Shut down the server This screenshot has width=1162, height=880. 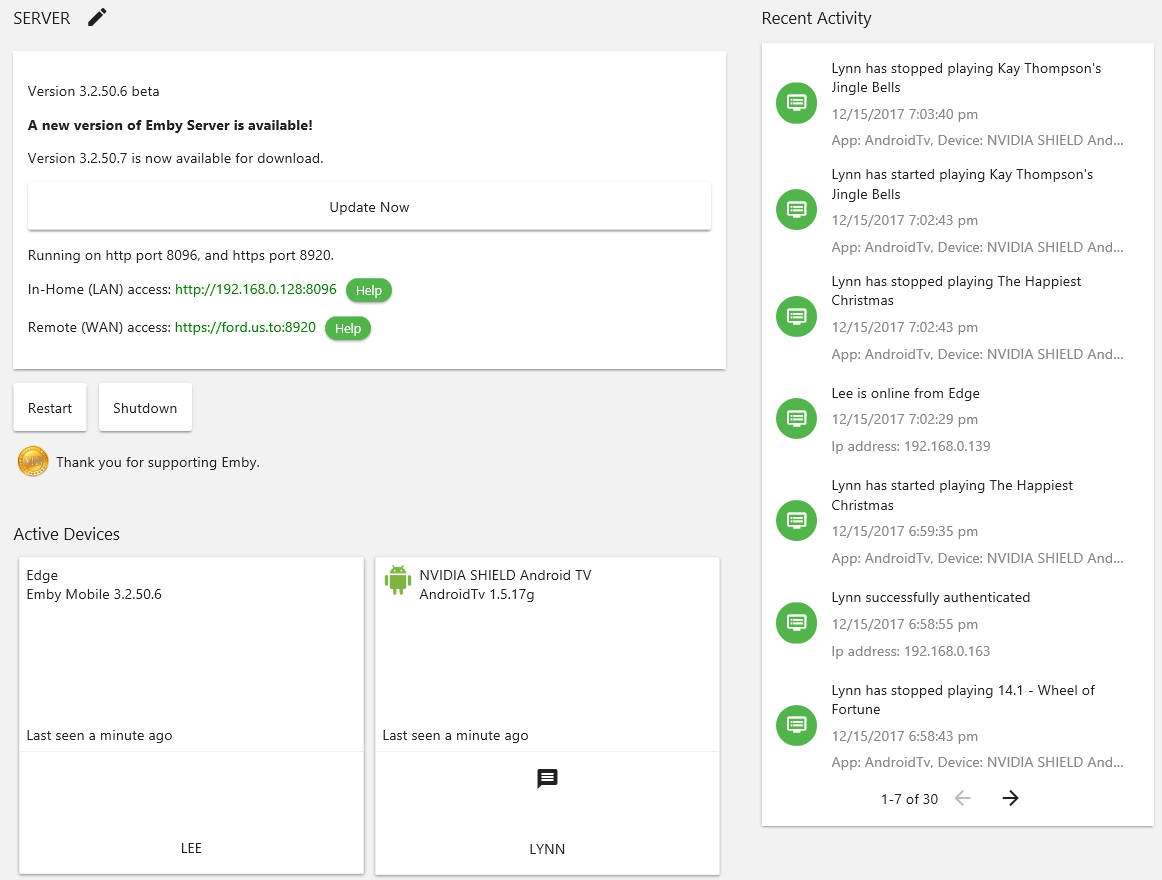click(x=145, y=408)
